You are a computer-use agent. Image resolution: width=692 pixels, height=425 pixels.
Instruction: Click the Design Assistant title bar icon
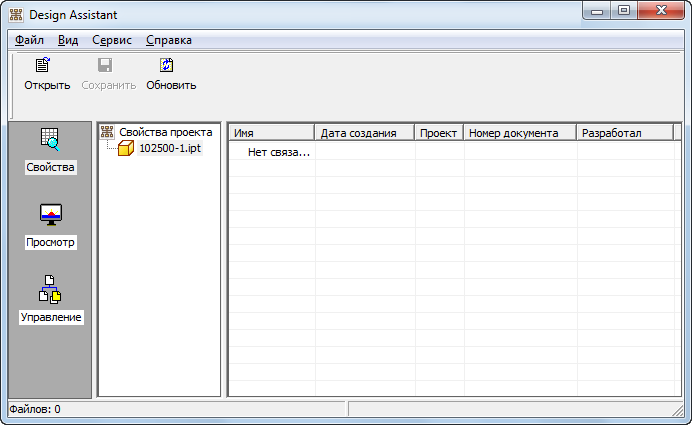(16, 15)
